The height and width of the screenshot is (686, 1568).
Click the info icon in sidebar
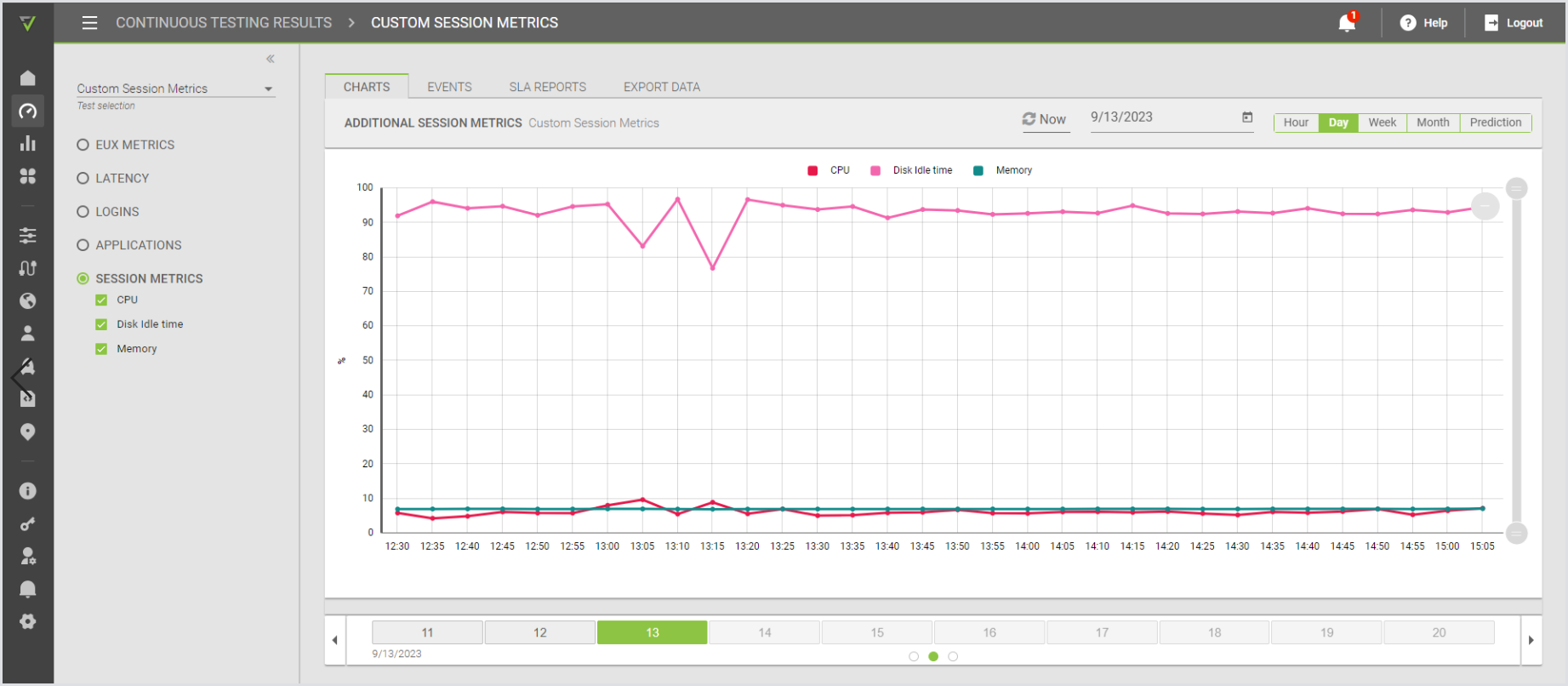point(28,491)
